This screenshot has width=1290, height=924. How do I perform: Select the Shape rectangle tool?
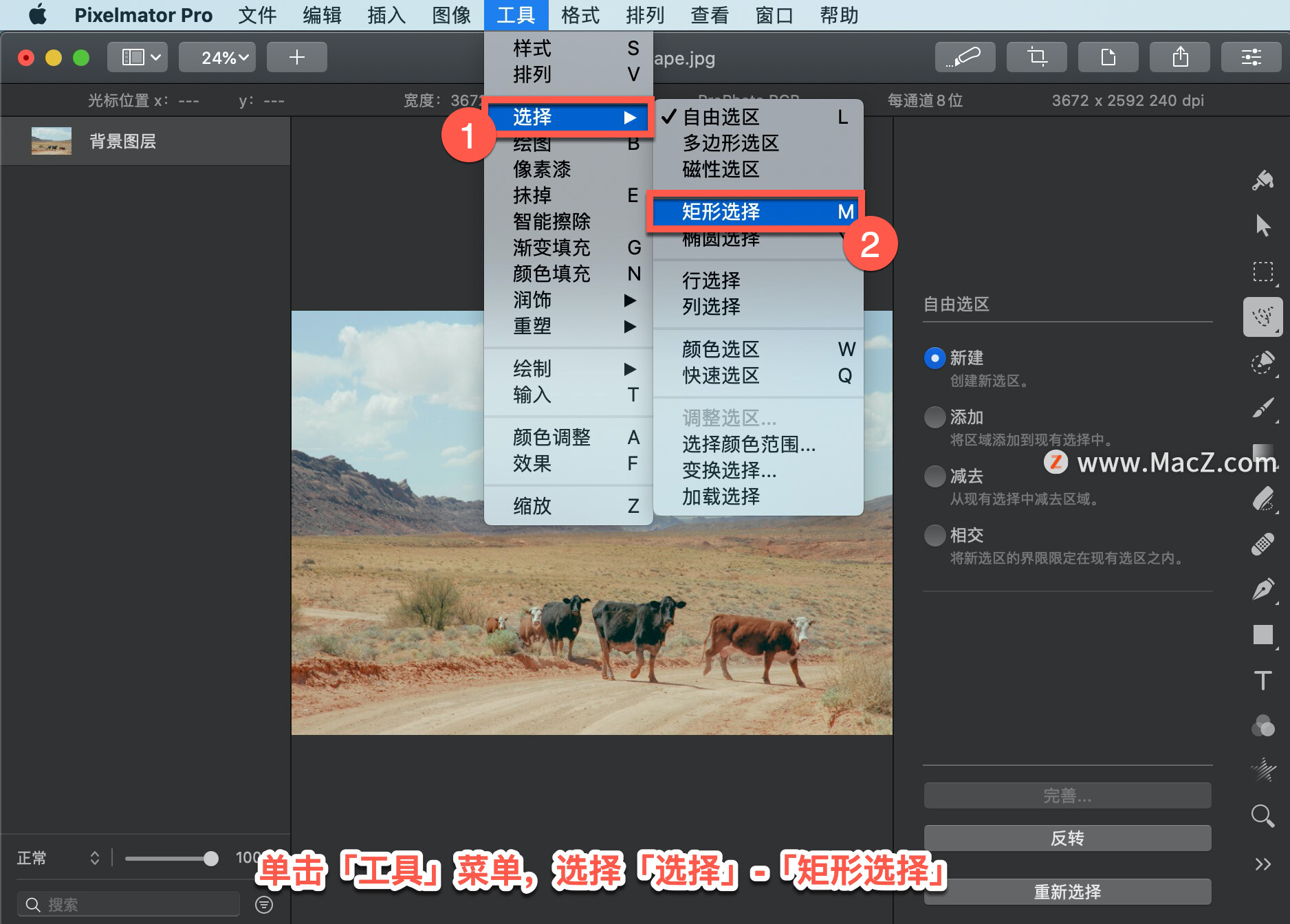[1262, 635]
